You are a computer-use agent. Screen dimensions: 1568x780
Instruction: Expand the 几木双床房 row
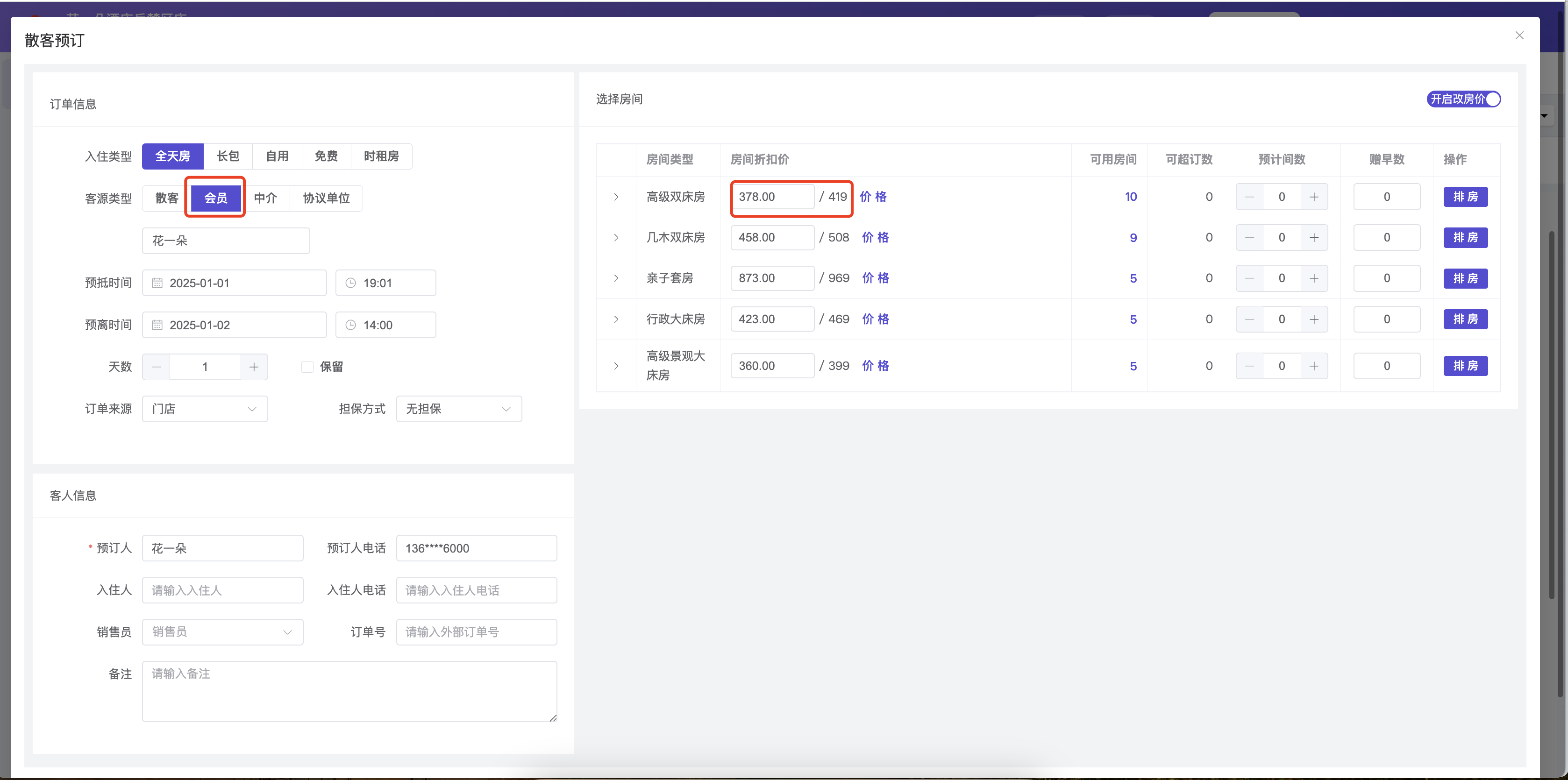click(616, 238)
